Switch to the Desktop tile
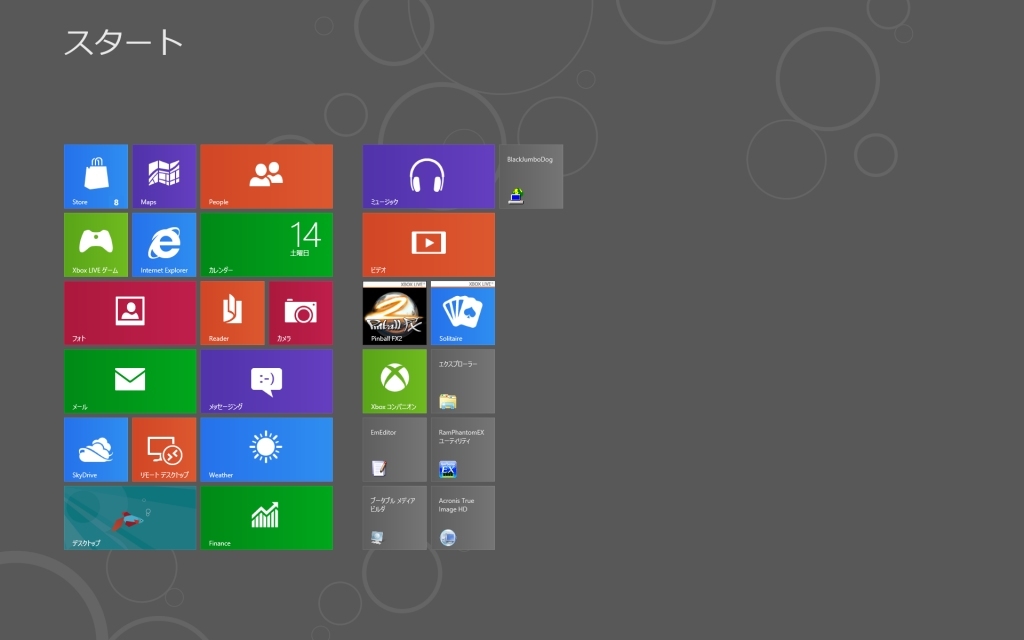Image resolution: width=1024 pixels, height=640 pixels. [x=130, y=518]
